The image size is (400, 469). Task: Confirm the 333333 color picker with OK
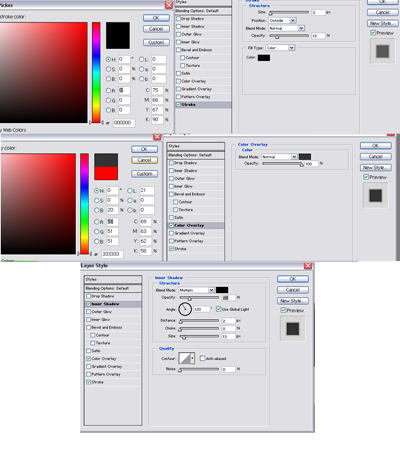pyautogui.click(x=144, y=149)
